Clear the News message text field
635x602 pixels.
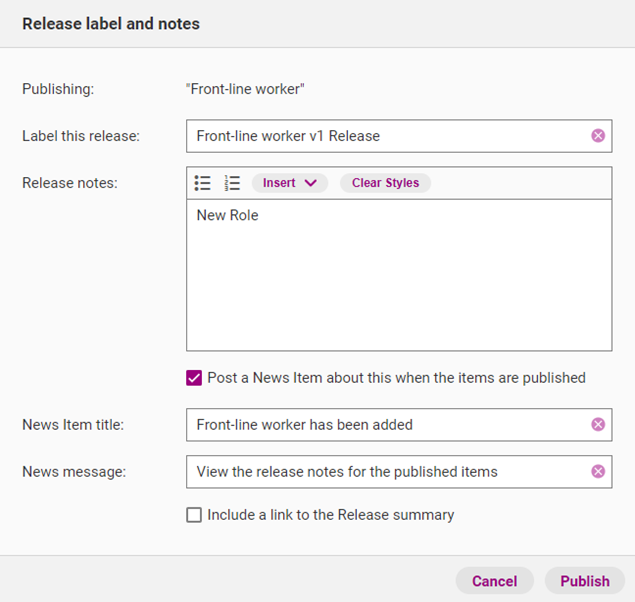point(598,472)
